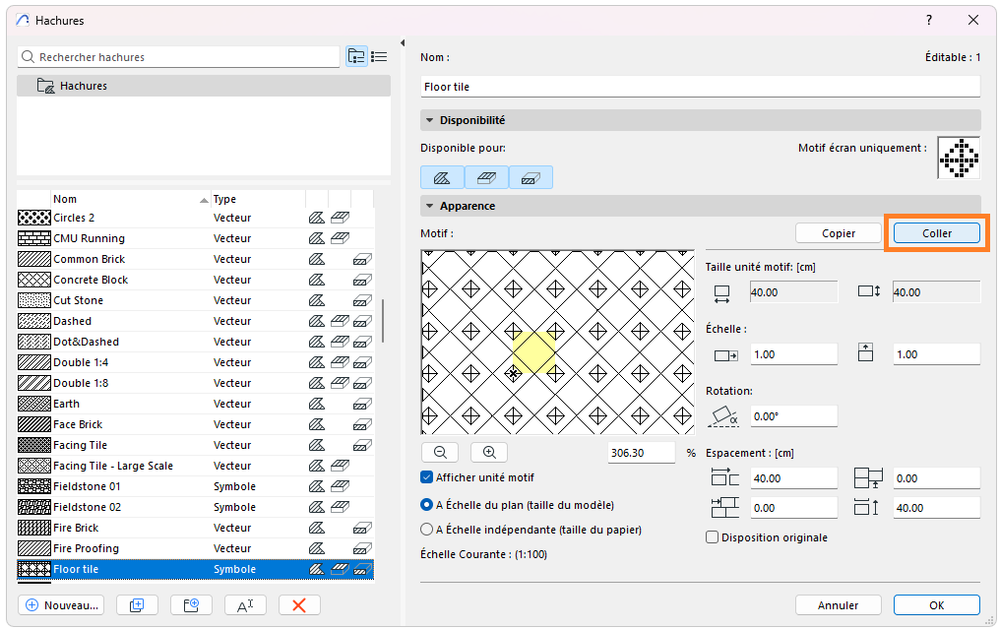Create a new hatch folder

coord(191,605)
